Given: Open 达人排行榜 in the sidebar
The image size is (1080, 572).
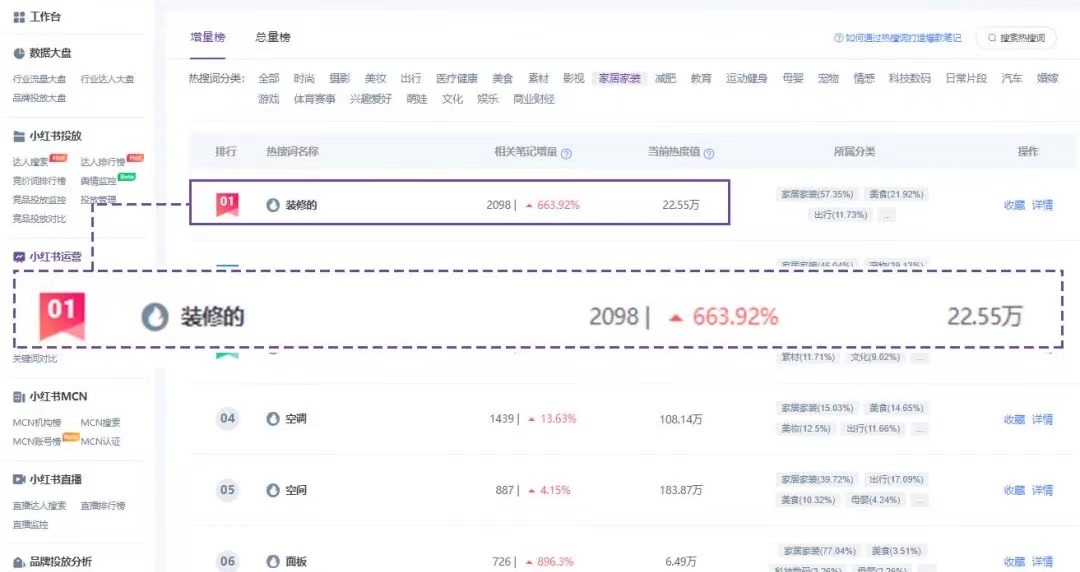Looking at the screenshot, I should 103,162.
